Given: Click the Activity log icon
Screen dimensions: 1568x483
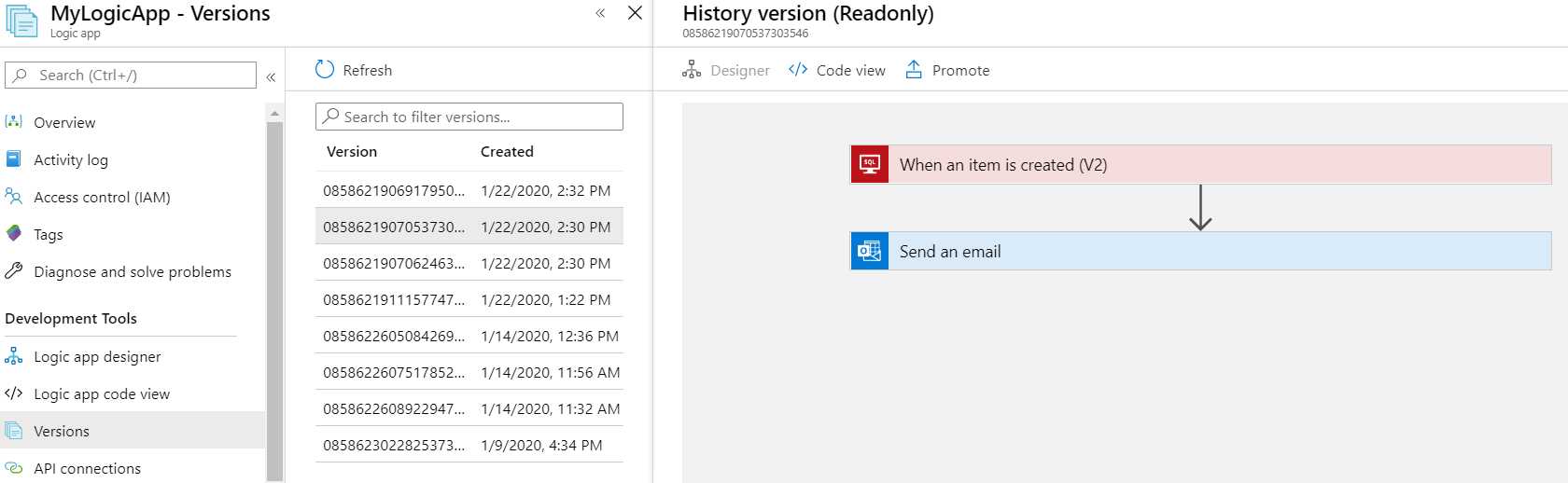Looking at the screenshot, I should pyautogui.click(x=14, y=159).
